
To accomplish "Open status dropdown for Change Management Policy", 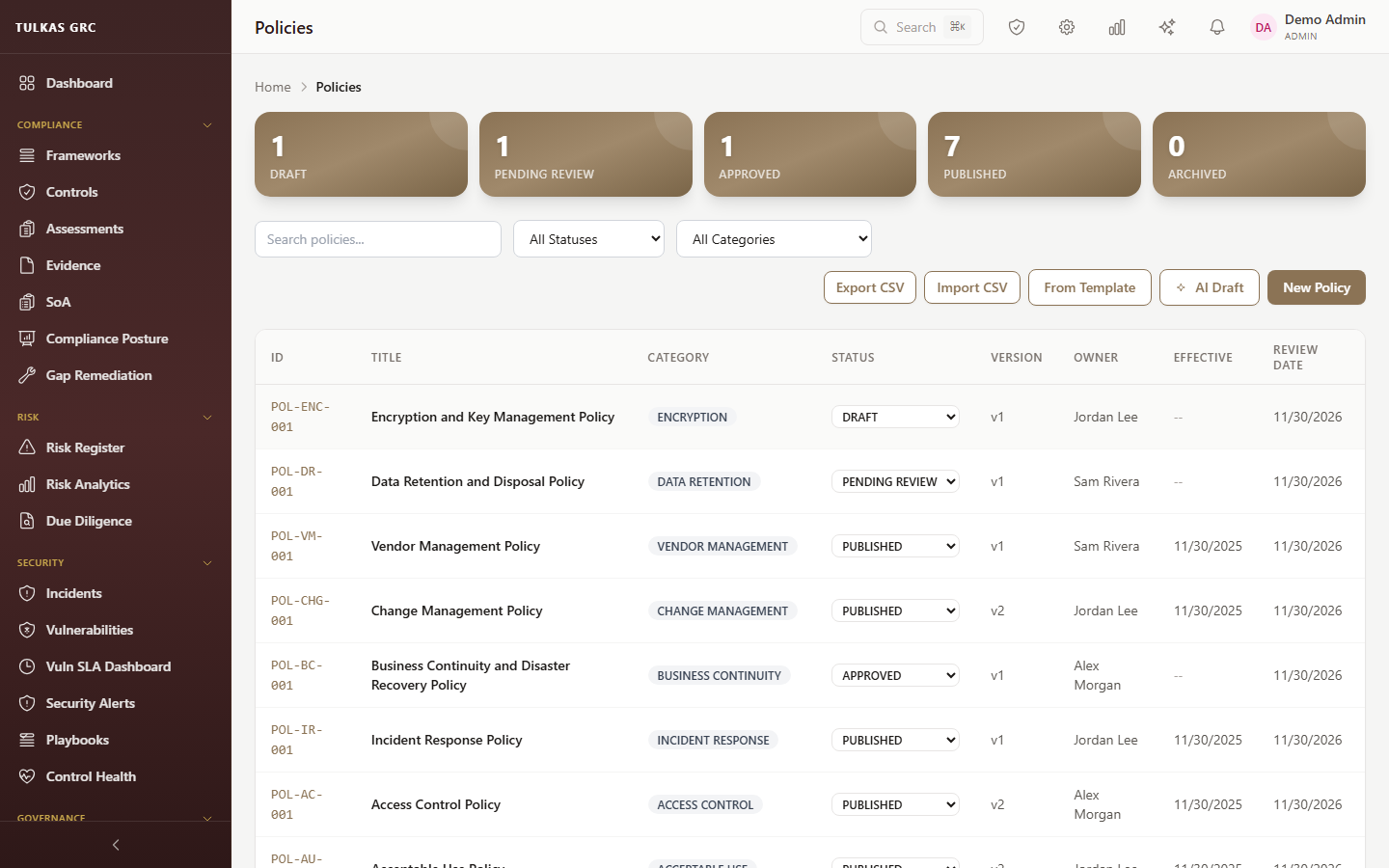I will coord(895,610).
